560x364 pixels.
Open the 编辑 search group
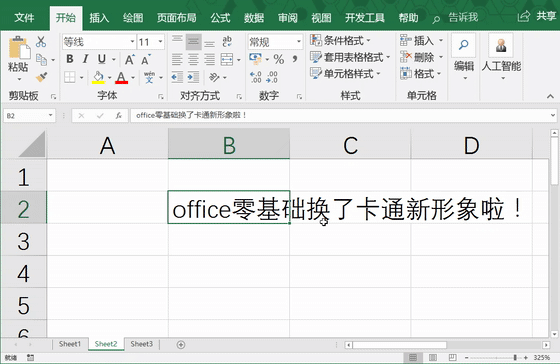point(464,57)
